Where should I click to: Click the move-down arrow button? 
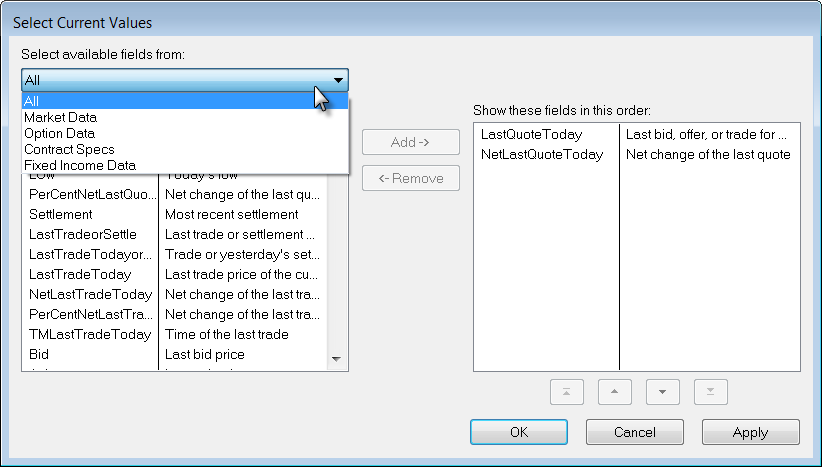click(662, 392)
